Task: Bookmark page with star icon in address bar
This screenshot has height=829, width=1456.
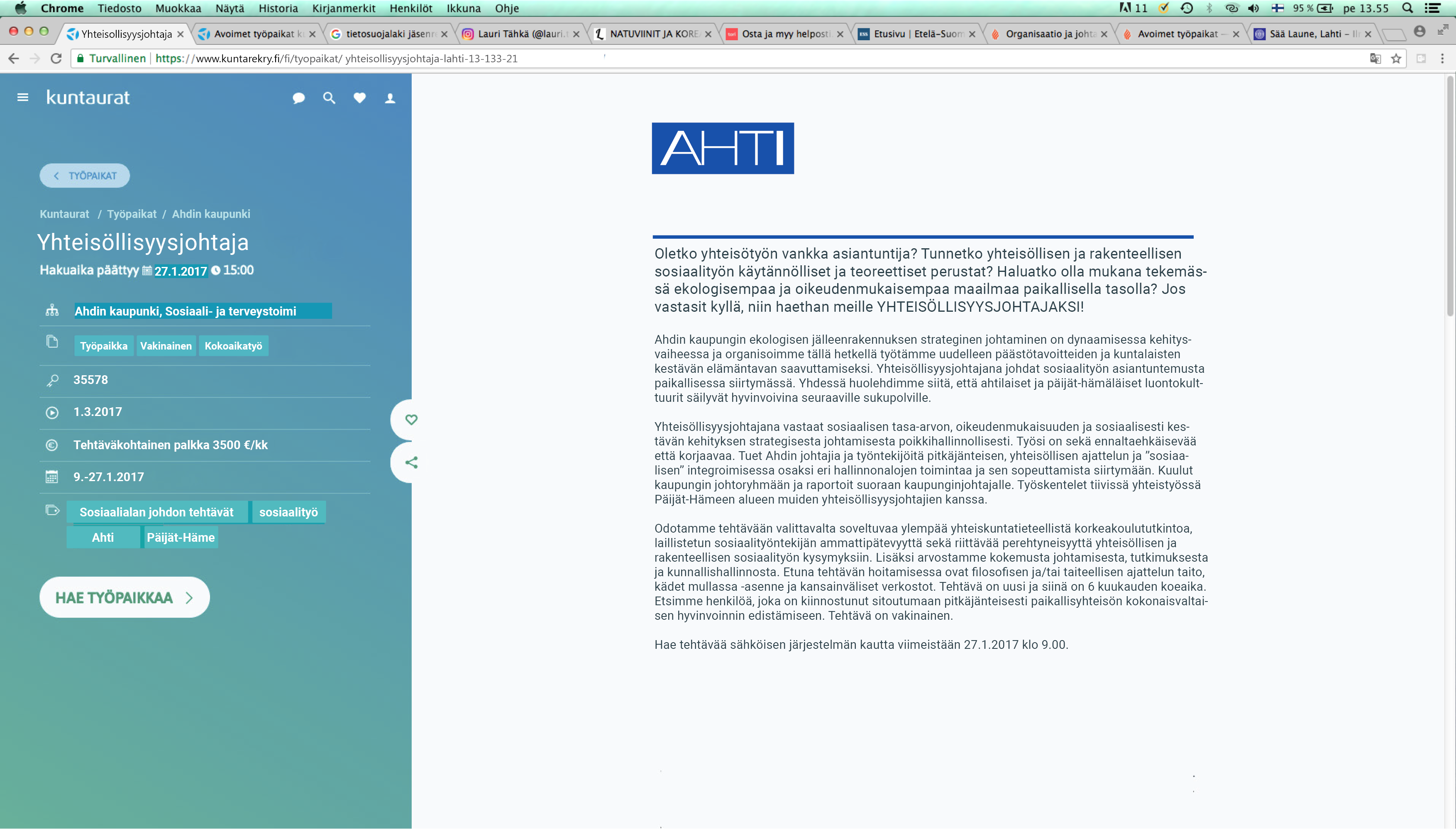Action: point(1396,59)
